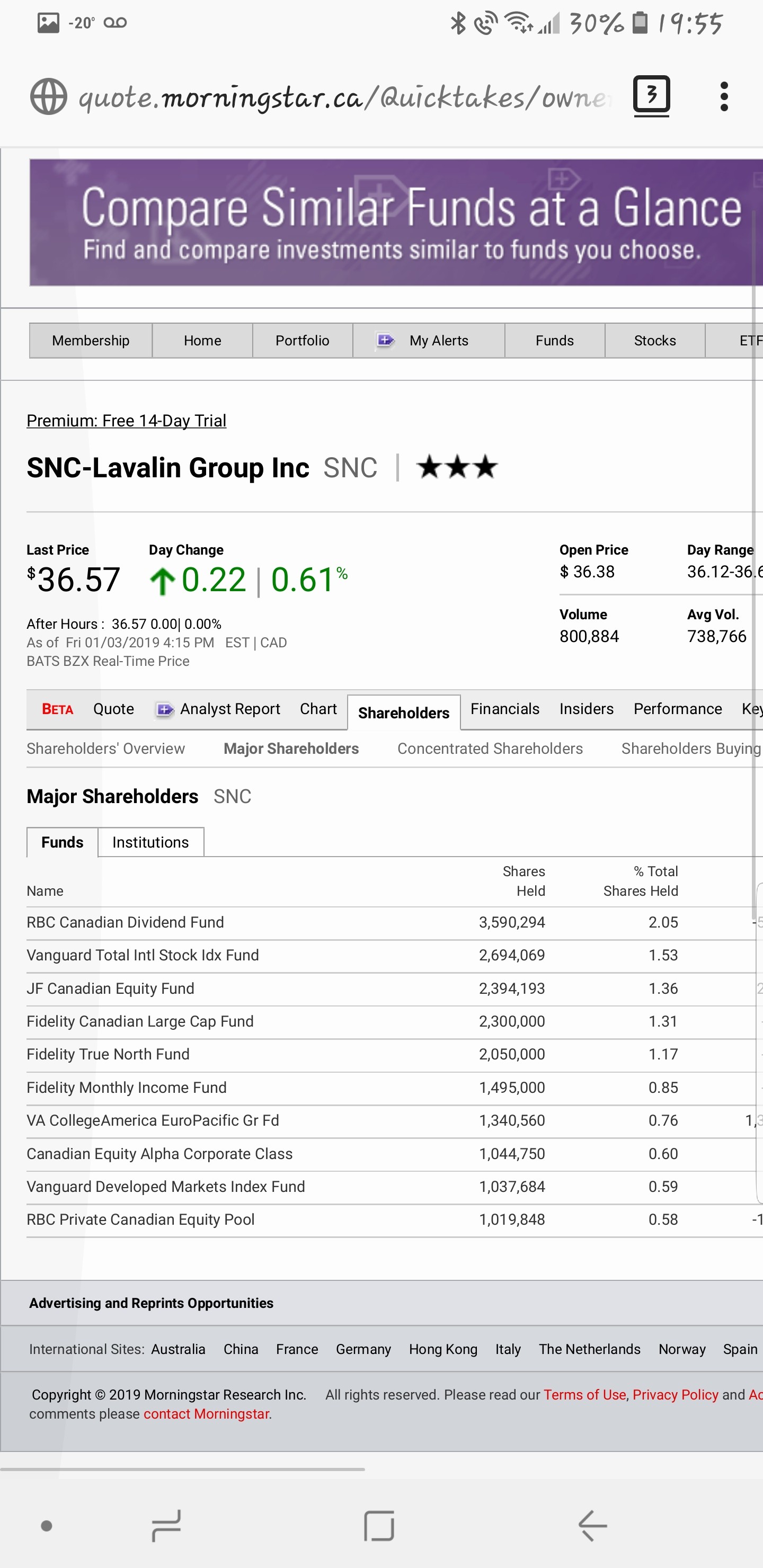Viewport: 763px width, 1568px height.
Task: Tap the address bar URL field
Action: click(344, 97)
